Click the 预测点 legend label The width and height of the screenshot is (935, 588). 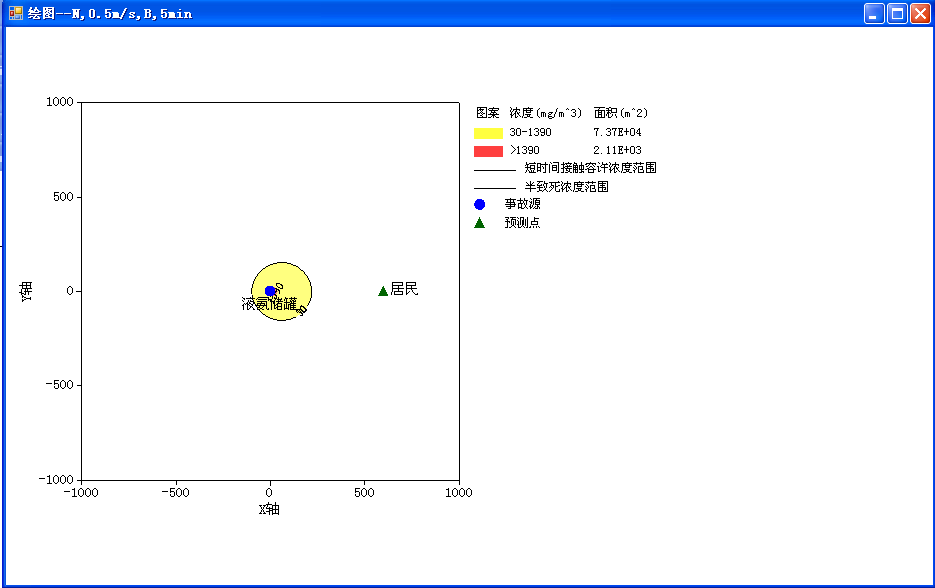click(522, 223)
